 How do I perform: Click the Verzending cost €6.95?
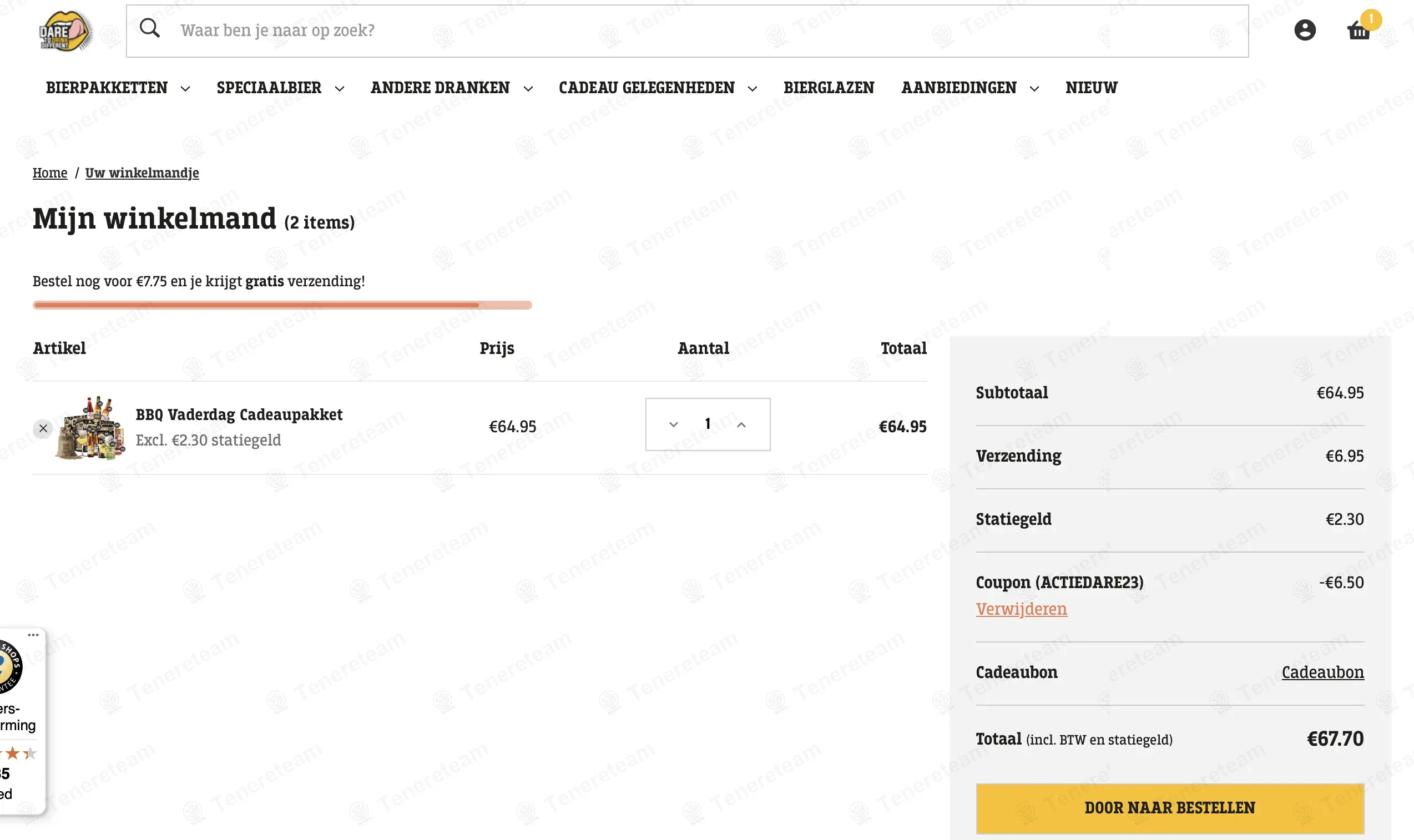[1345, 456]
